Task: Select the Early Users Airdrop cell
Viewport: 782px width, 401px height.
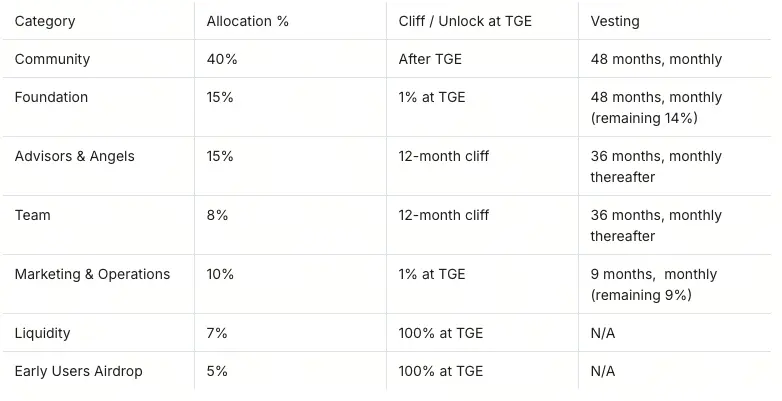Action: coord(78,371)
